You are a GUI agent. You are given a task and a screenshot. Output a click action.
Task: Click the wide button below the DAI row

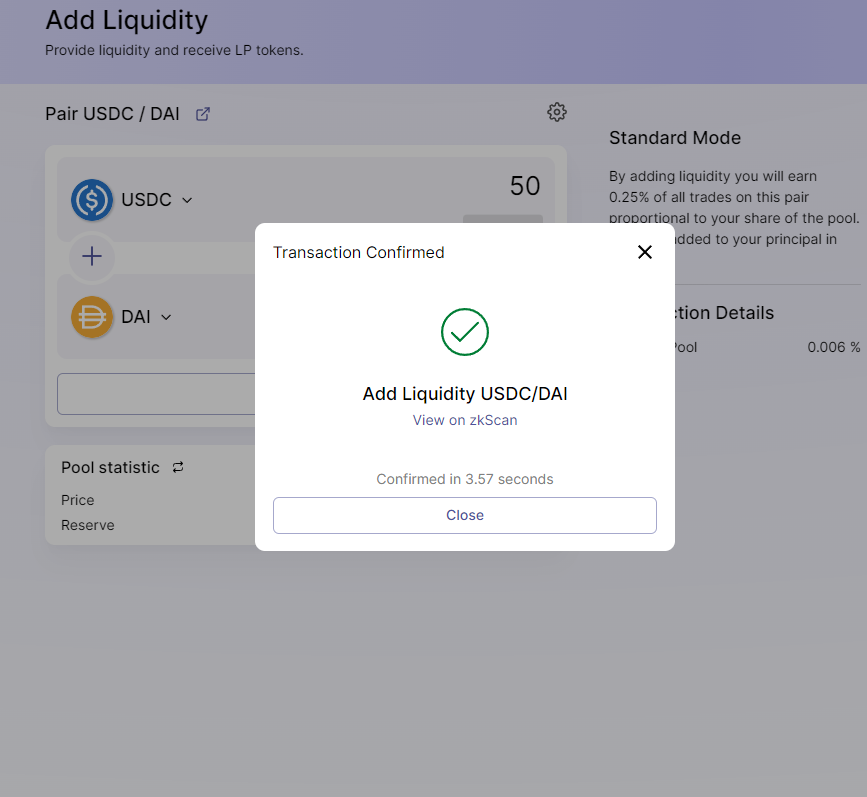pos(156,394)
